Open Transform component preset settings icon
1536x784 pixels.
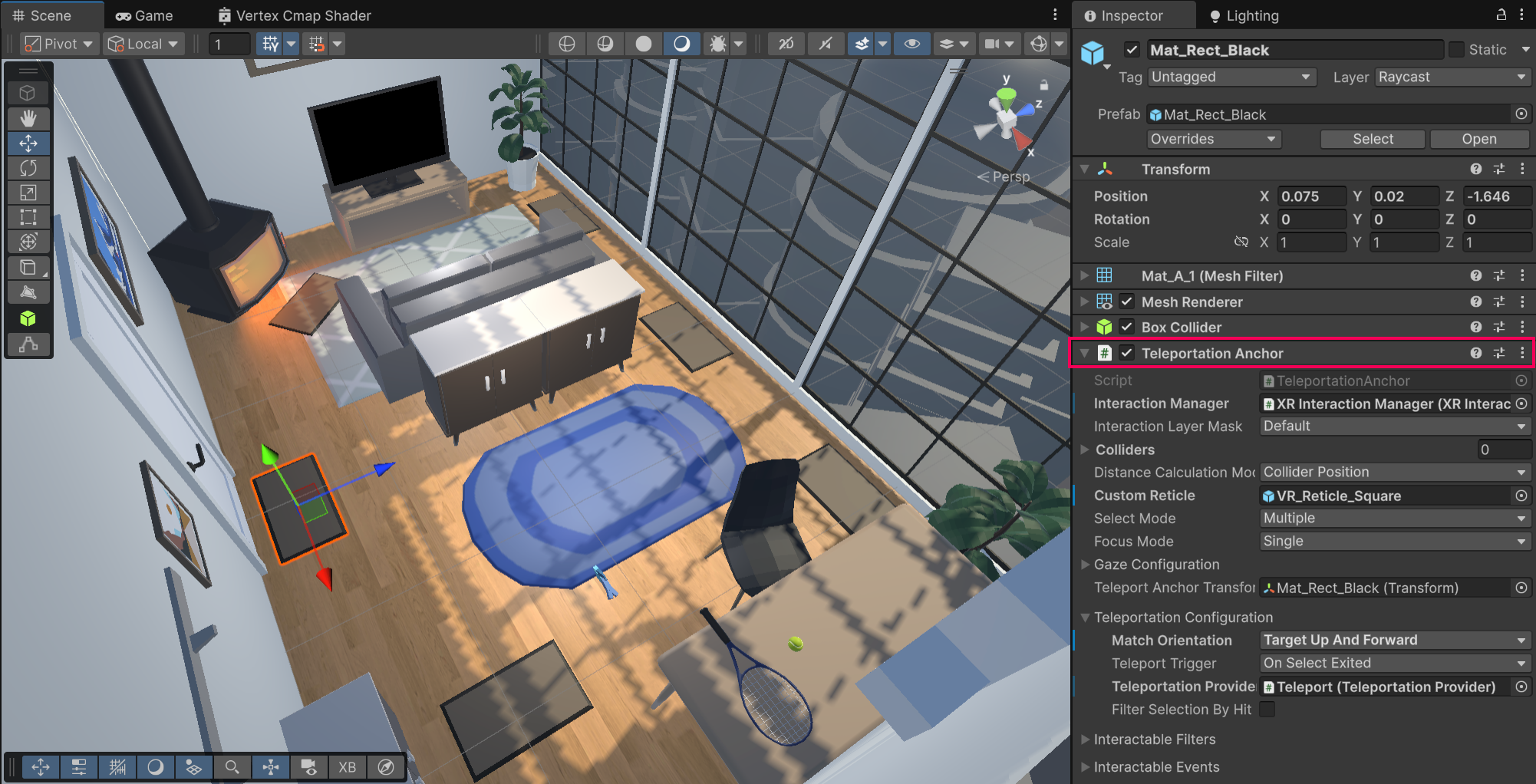coord(1498,169)
